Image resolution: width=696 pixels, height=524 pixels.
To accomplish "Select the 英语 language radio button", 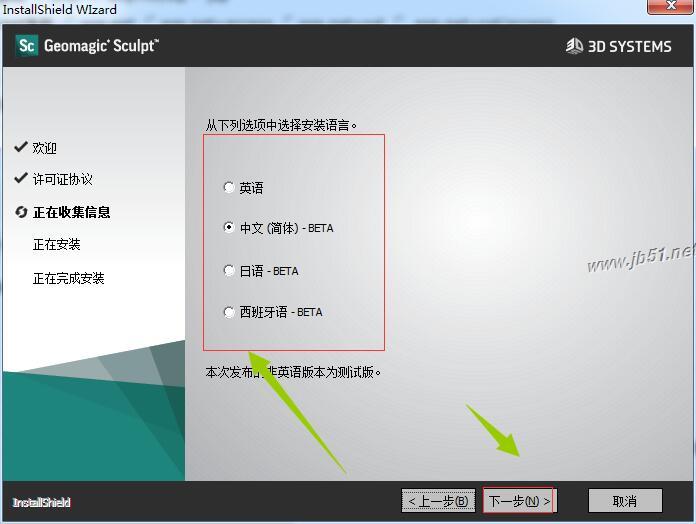I will click(x=229, y=188).
